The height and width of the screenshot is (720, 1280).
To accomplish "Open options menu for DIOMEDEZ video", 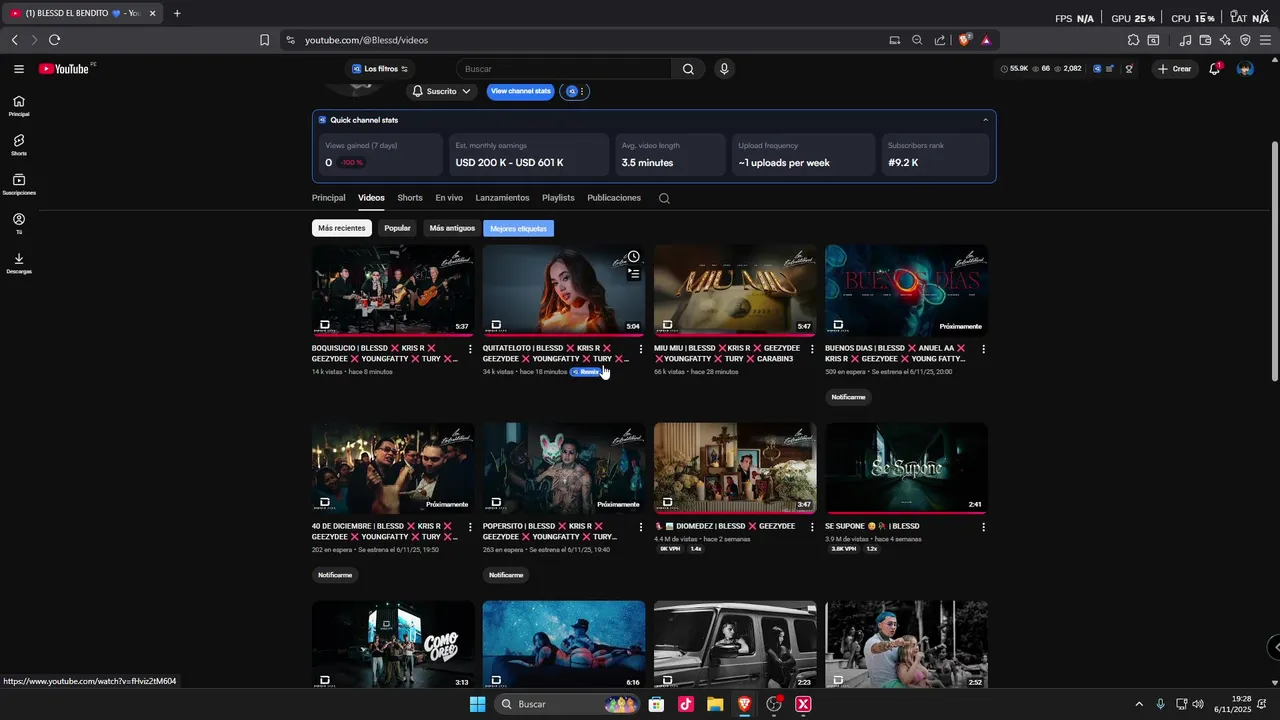I will (x=812, y=527).
